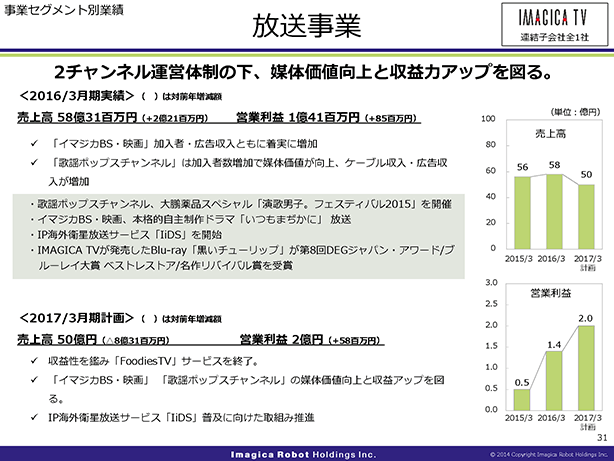Click the 営業利益 chart title
Image resolution: width=614 pixels, height=461 pixels.
(x=551, y=293)
